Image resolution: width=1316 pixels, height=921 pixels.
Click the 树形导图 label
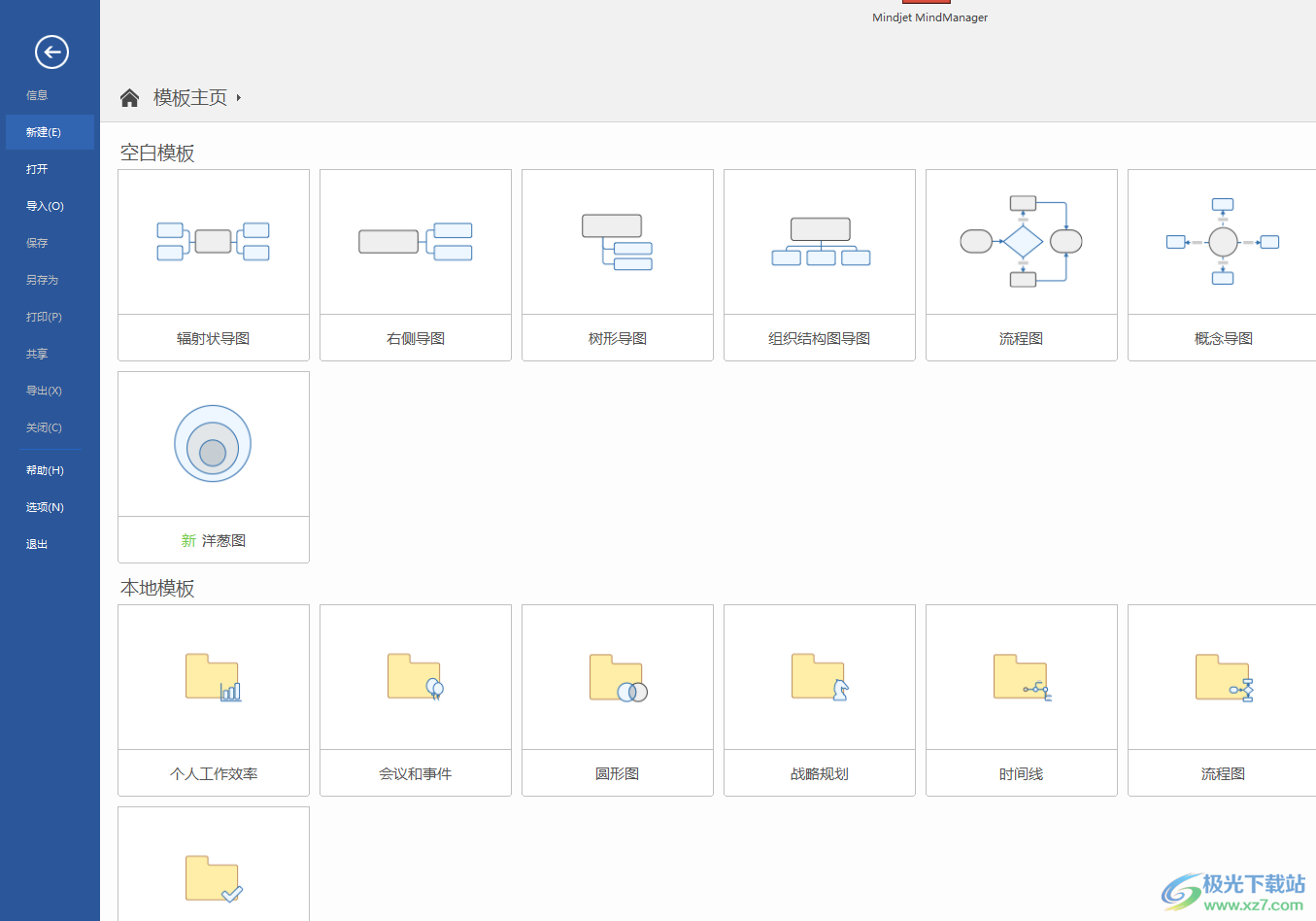click(618, 338)
